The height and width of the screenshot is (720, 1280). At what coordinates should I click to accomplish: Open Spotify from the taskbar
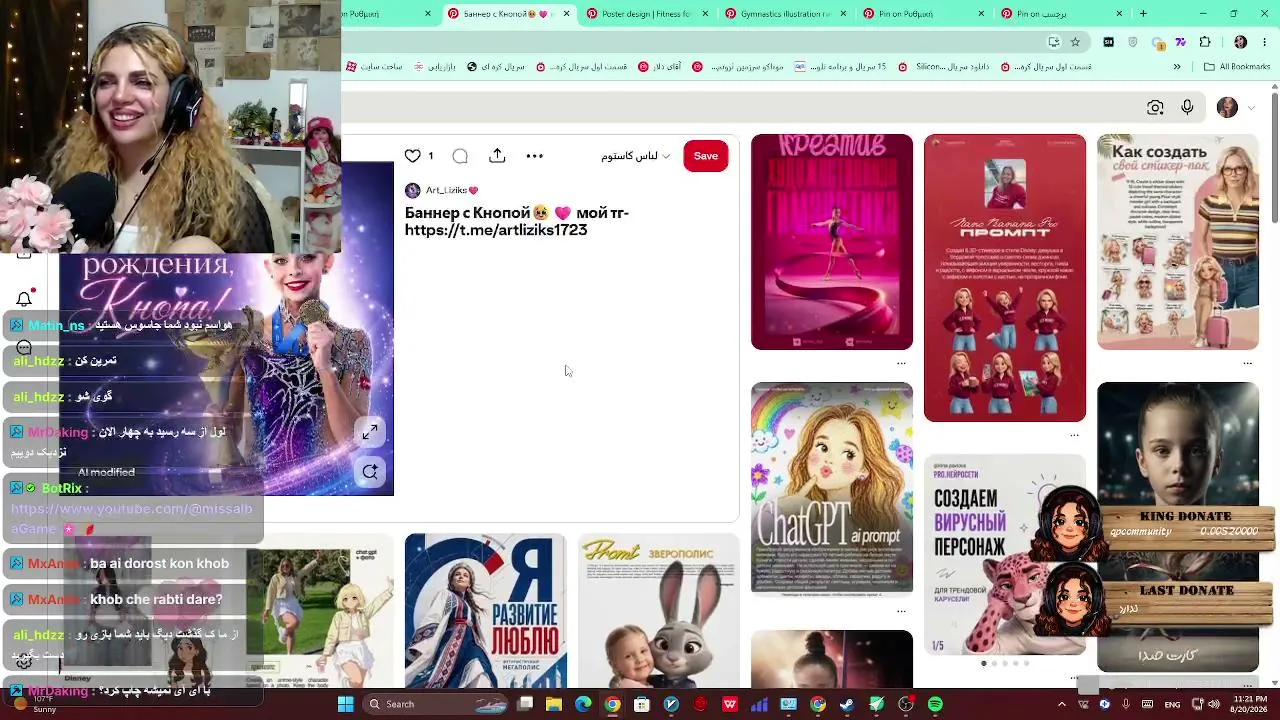tap(935, 704)
